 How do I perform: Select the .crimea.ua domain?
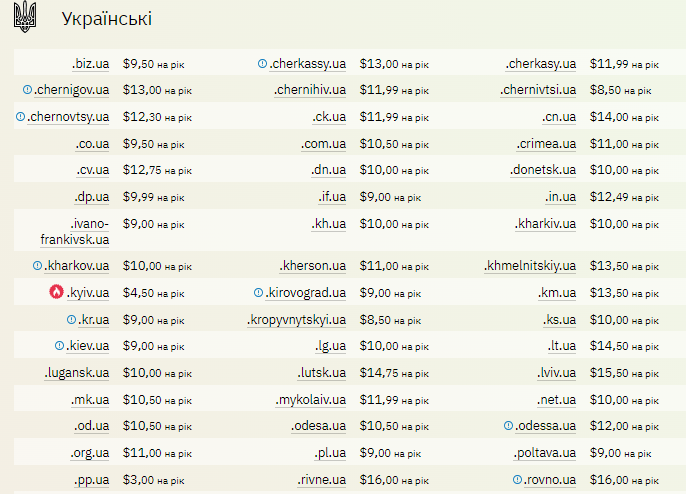(x=547, y=144)
